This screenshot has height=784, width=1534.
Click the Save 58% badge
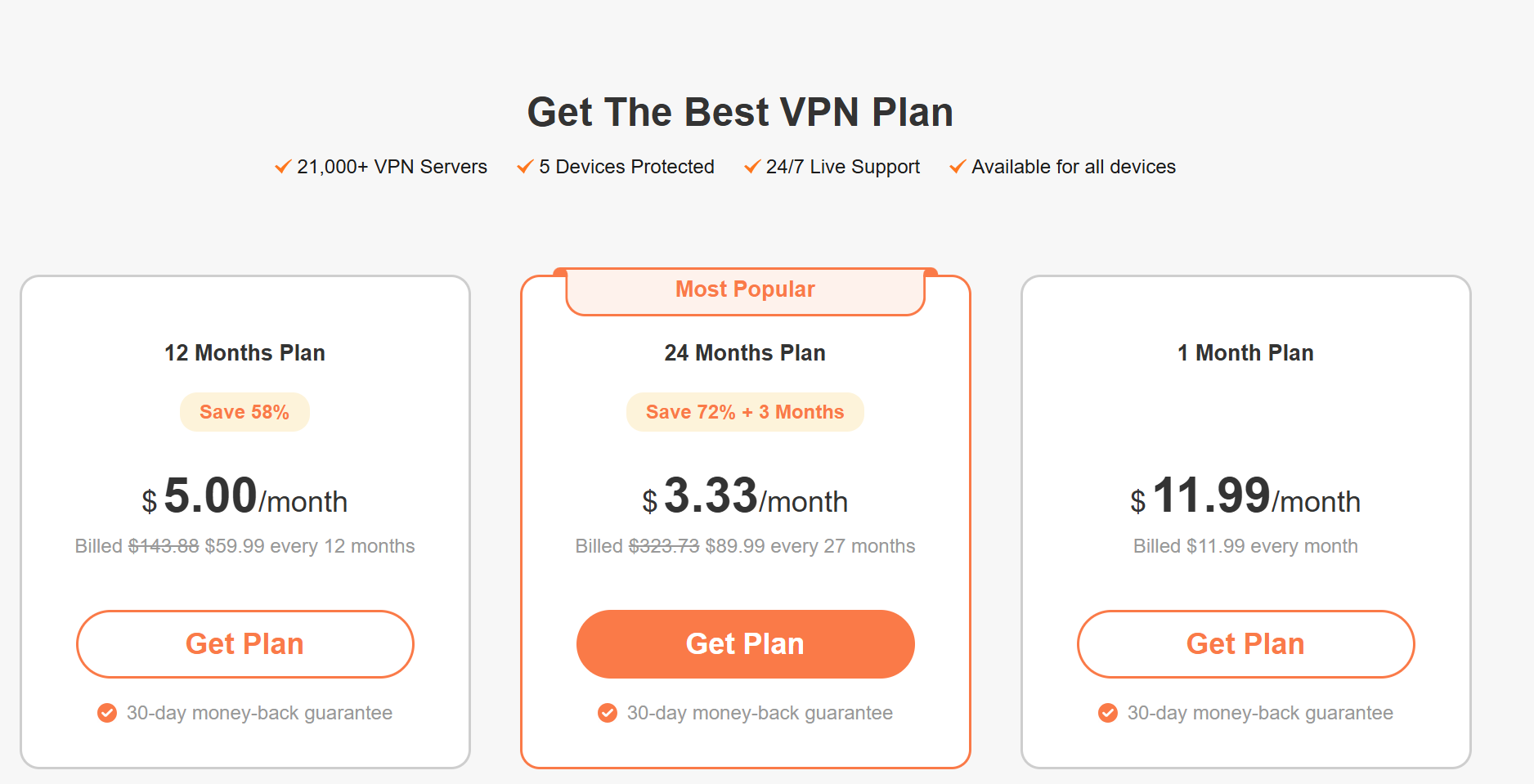pos(244,412)
